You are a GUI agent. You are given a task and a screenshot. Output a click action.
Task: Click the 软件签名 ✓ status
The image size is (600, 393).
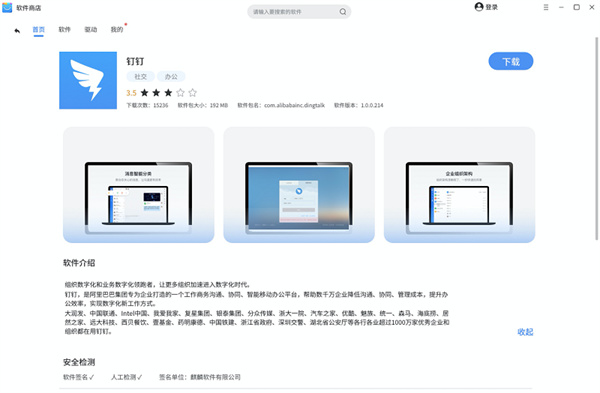[78, 377]
